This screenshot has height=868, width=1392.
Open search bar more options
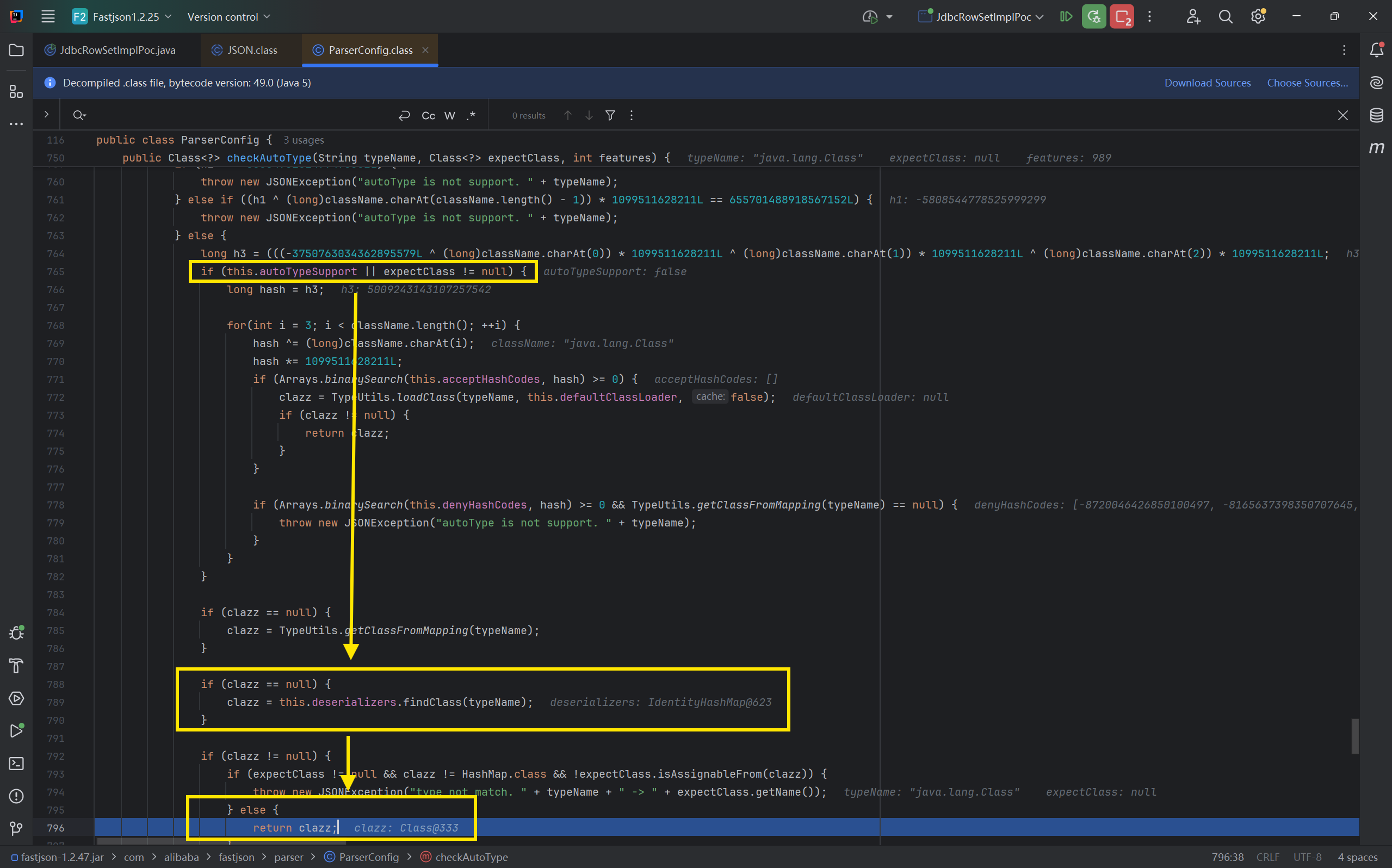(x=632, y=115)
